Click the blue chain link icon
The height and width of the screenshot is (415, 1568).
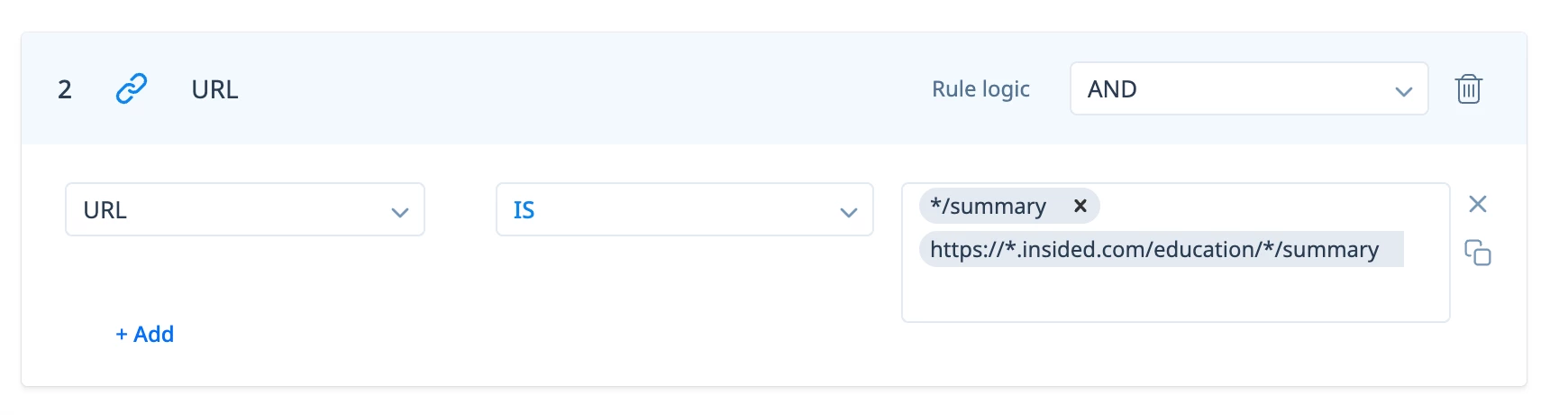(x=132, y=88)
